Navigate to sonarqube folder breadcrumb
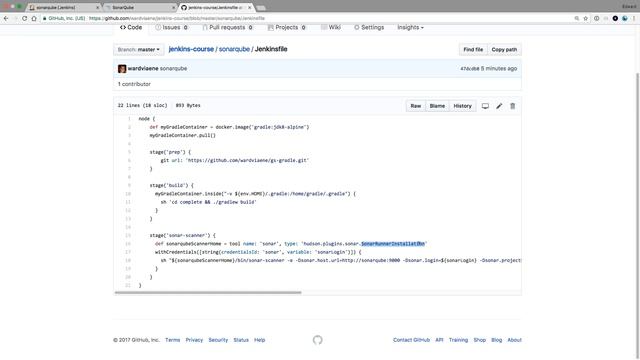 [234, 49]
